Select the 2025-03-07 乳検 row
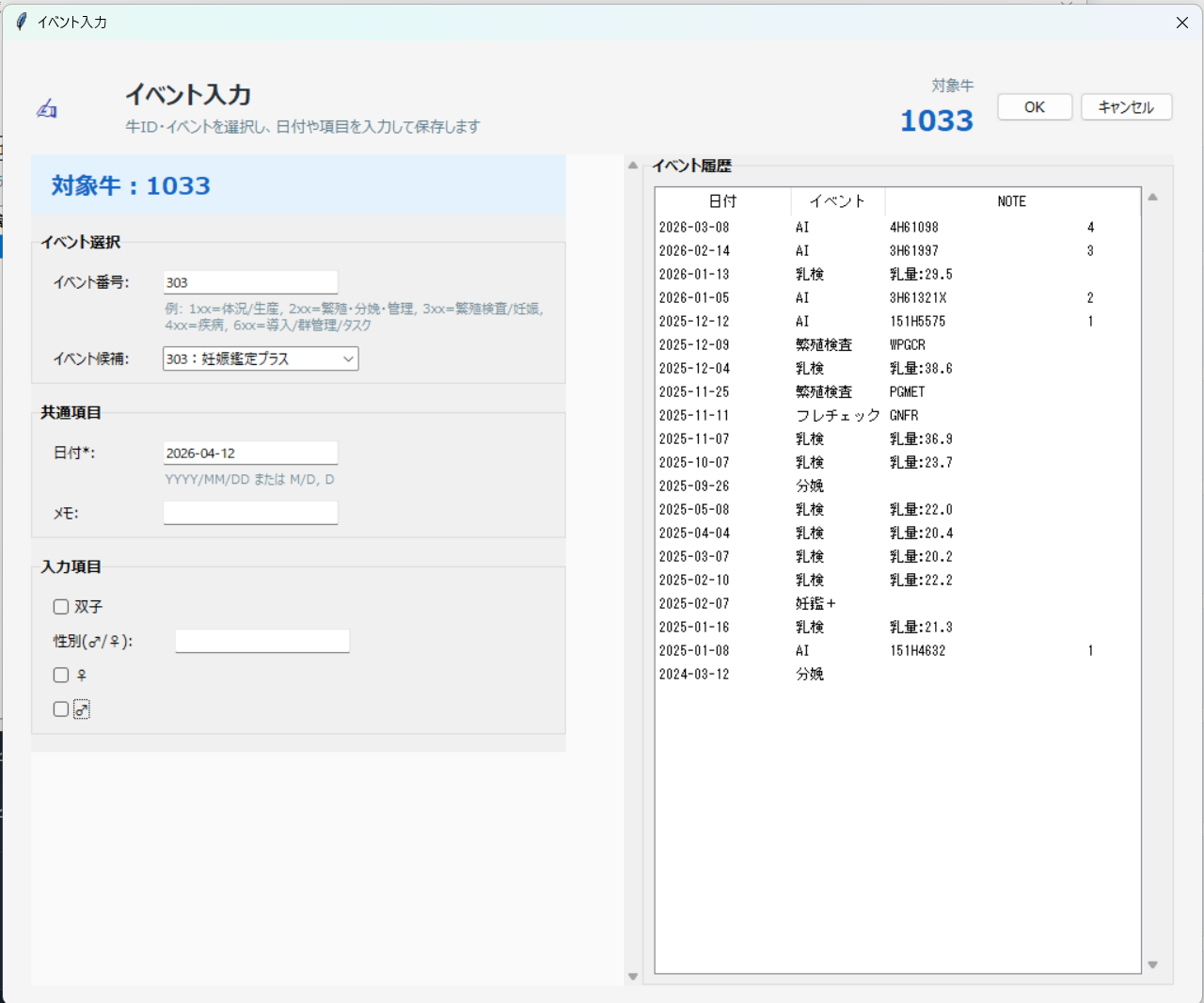 pos(897,557)
